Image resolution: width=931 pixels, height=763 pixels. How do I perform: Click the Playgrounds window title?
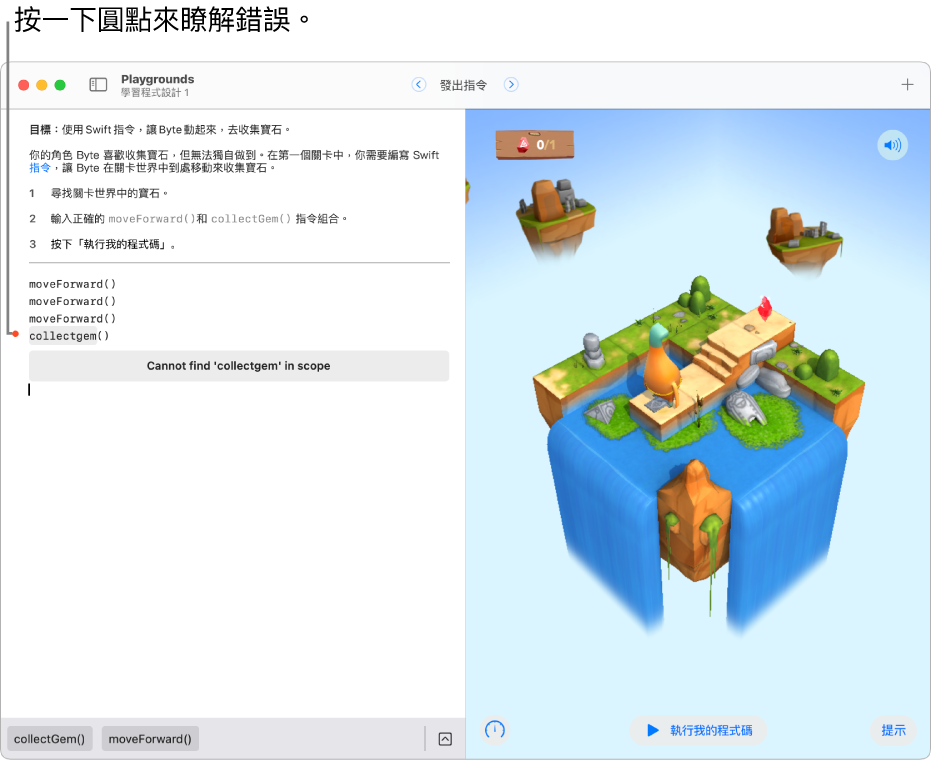(157, 79)
